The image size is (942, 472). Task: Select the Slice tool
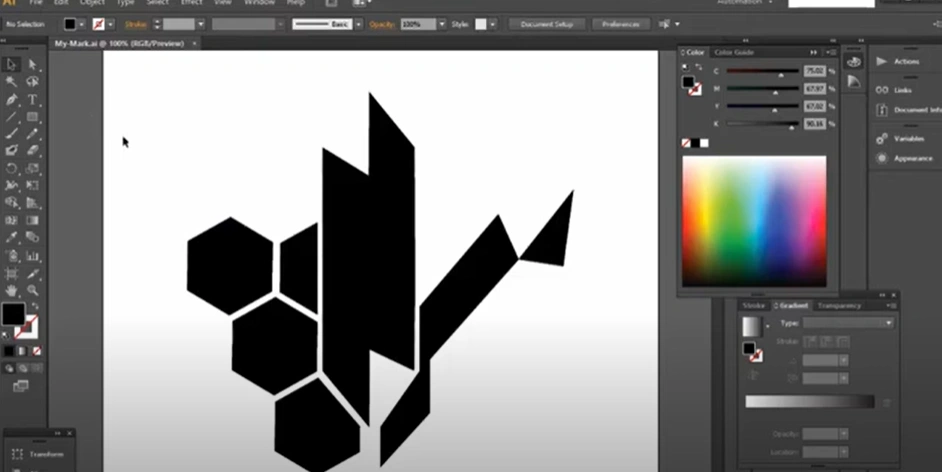pos(32,274)
